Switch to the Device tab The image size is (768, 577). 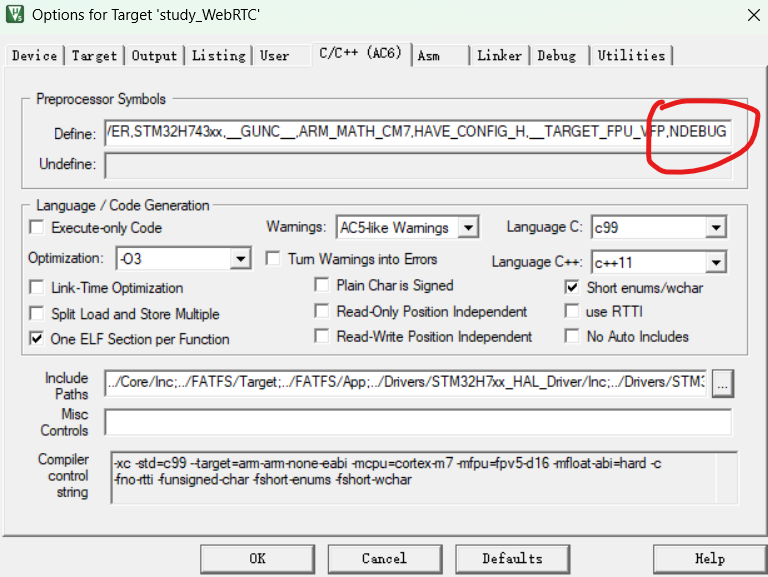click(35, 55)
